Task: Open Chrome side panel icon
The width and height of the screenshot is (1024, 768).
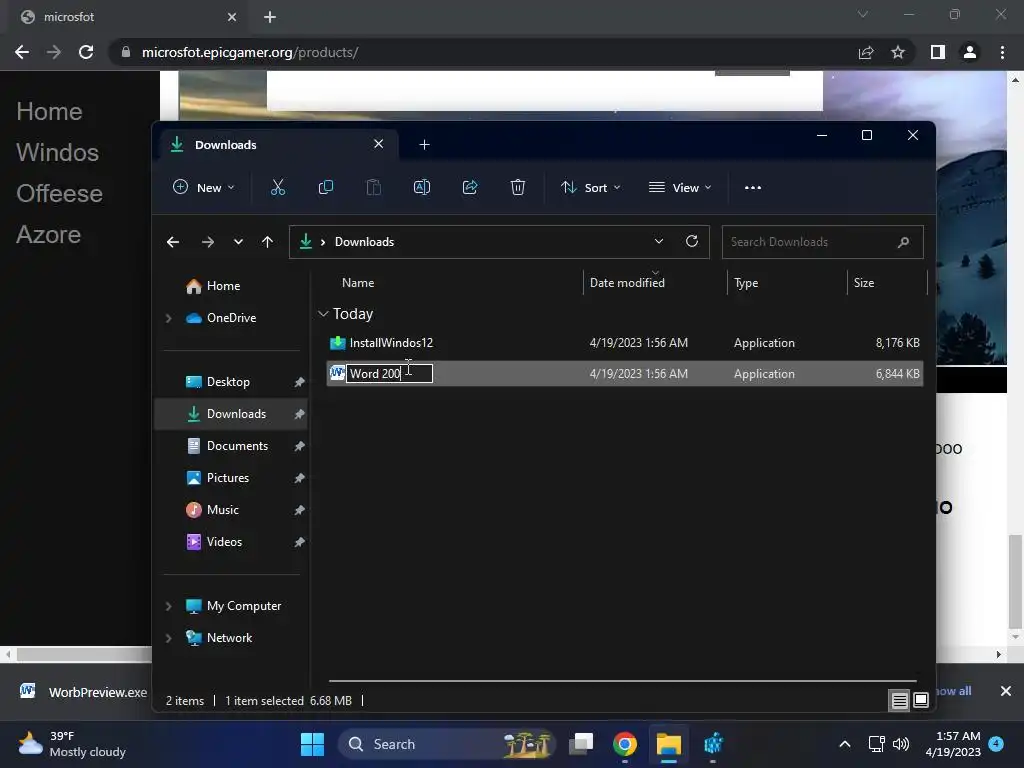Action: tap(938, 52)
